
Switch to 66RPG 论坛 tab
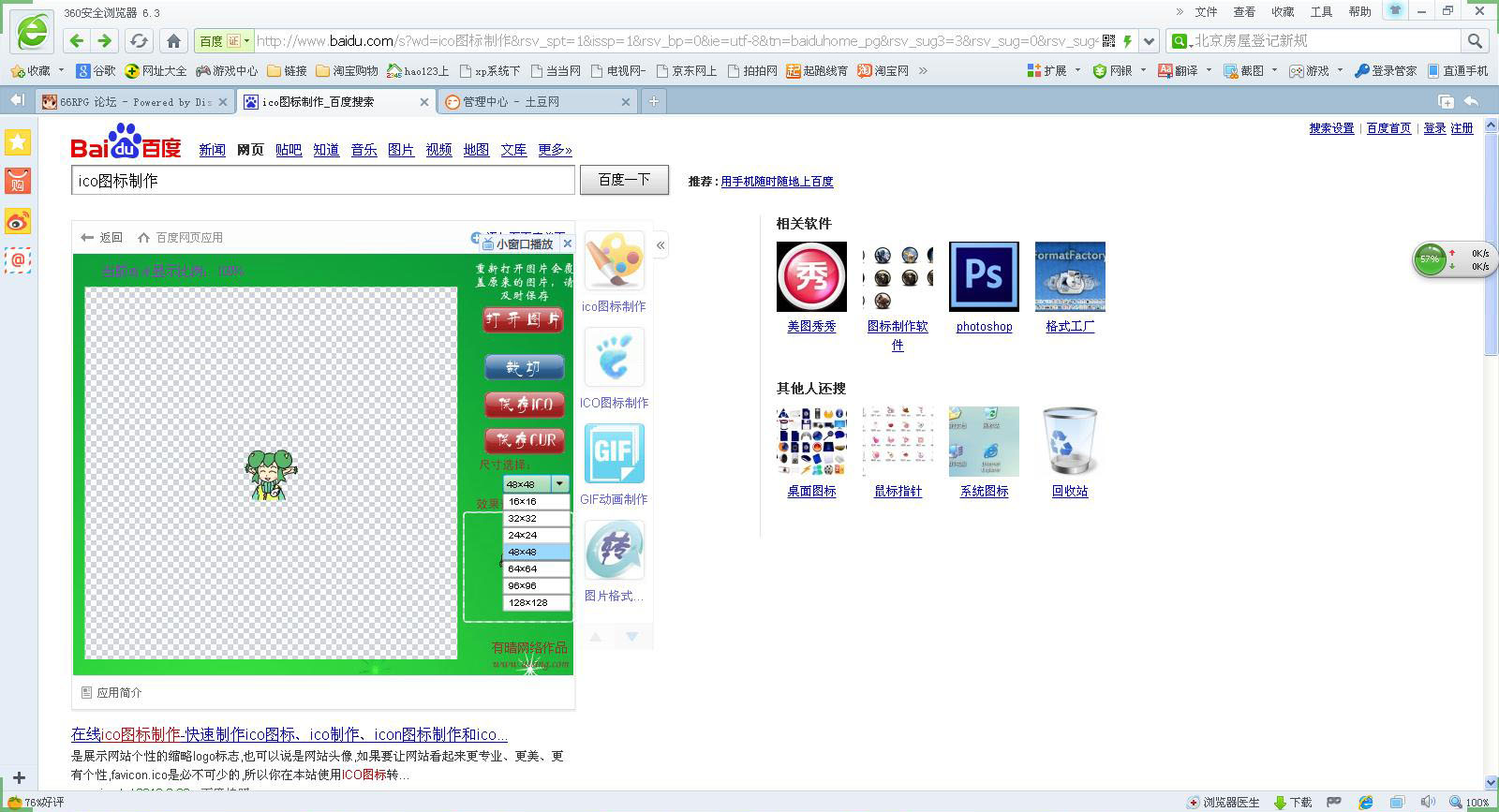click(136, 102)
